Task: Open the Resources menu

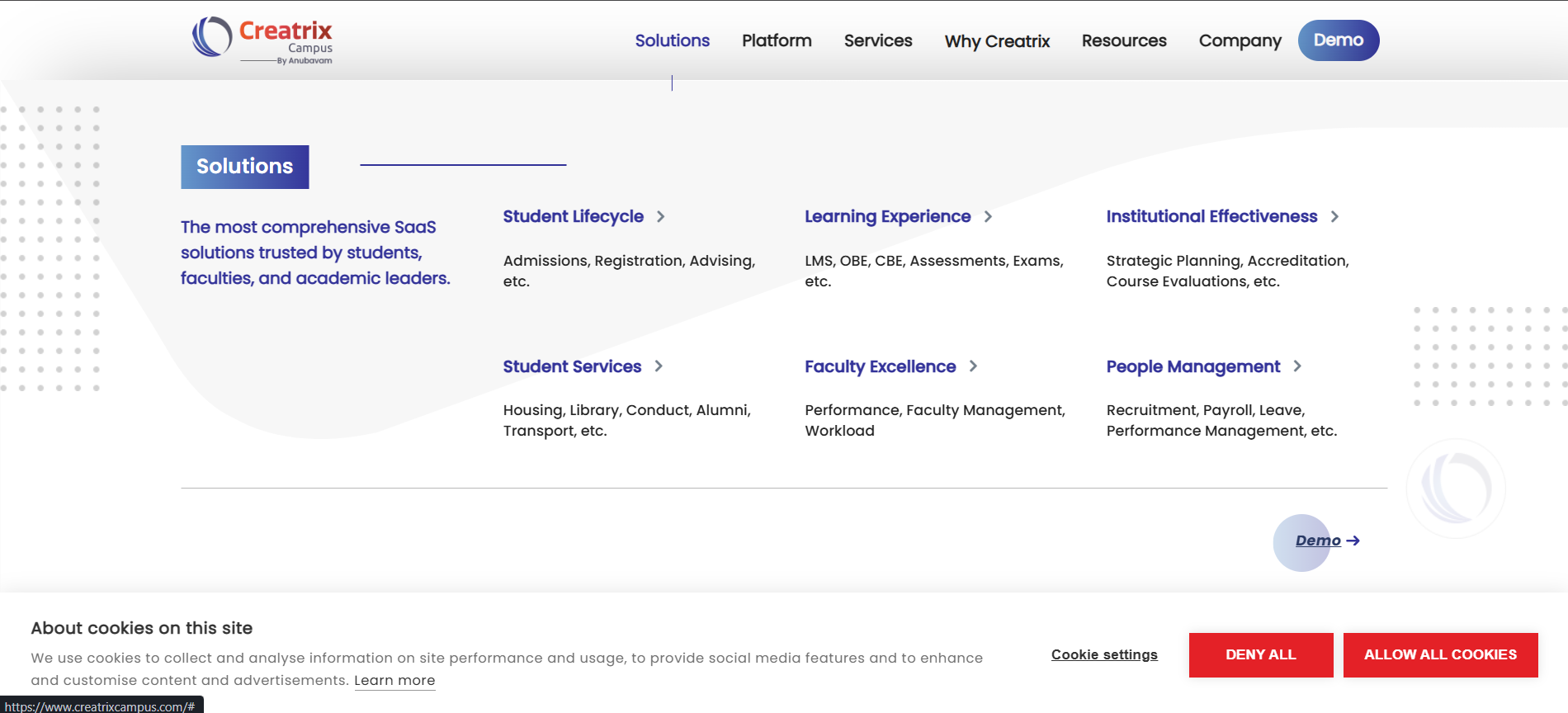Action: click(1124, 40)
